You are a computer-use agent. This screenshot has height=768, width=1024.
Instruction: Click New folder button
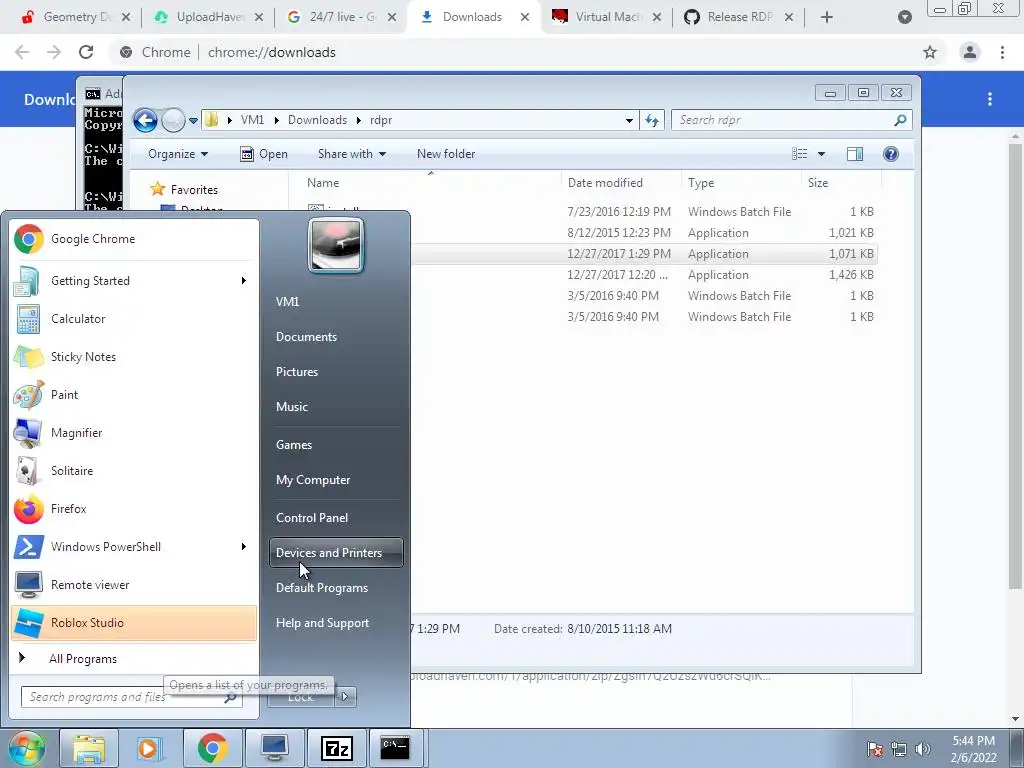point(446,154)
